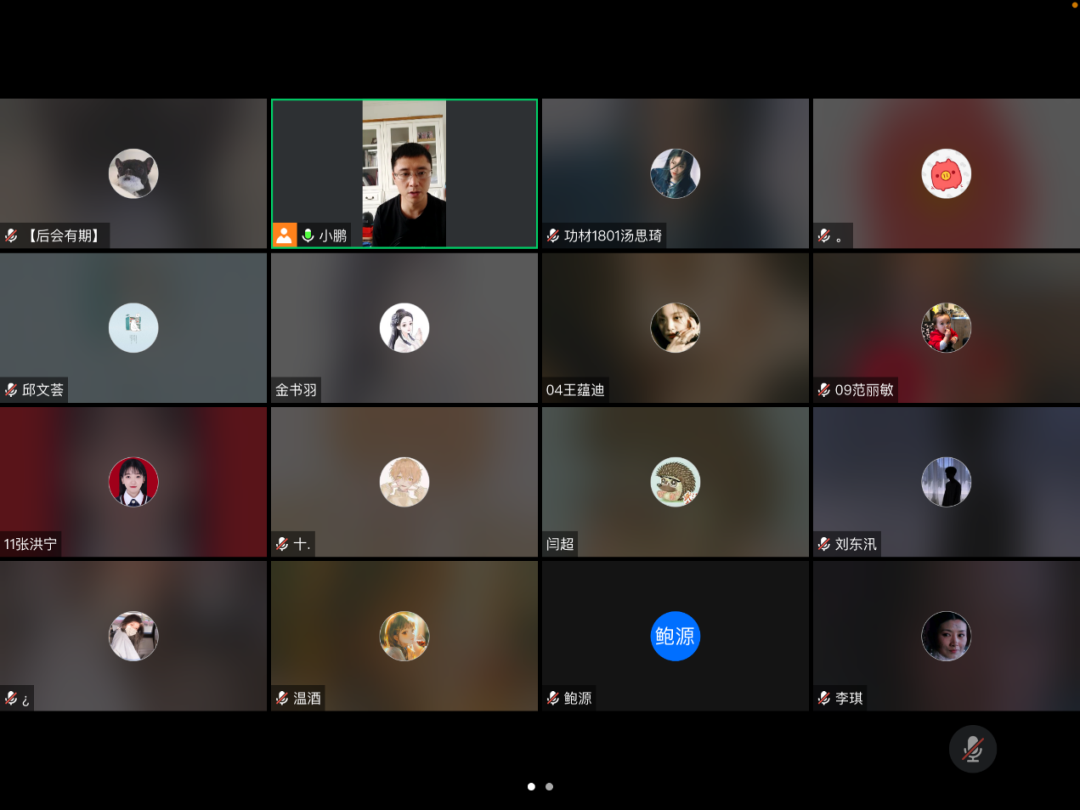The image size is (1080, 810).
Task: Click the baby photo avatar of 09范丽敏
Action: point(946,328)
